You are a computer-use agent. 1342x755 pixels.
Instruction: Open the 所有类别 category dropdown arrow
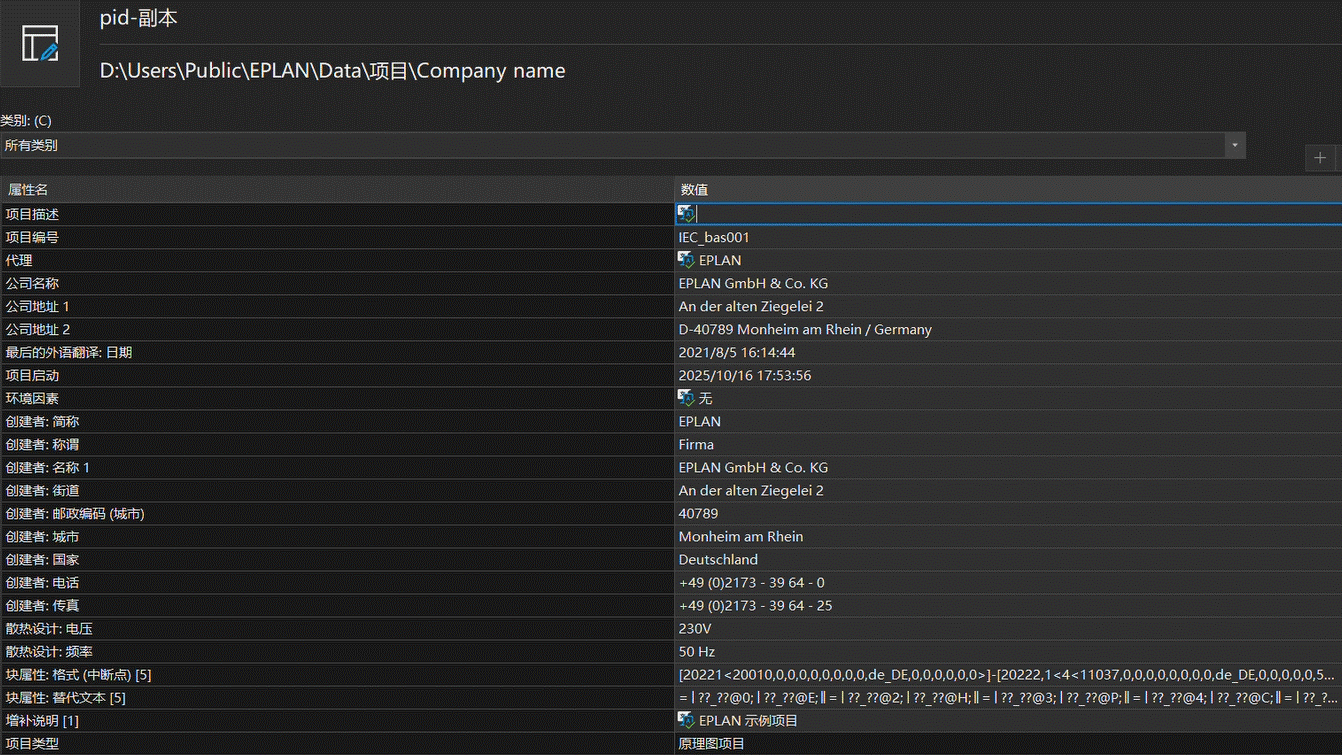[1235, 145]
